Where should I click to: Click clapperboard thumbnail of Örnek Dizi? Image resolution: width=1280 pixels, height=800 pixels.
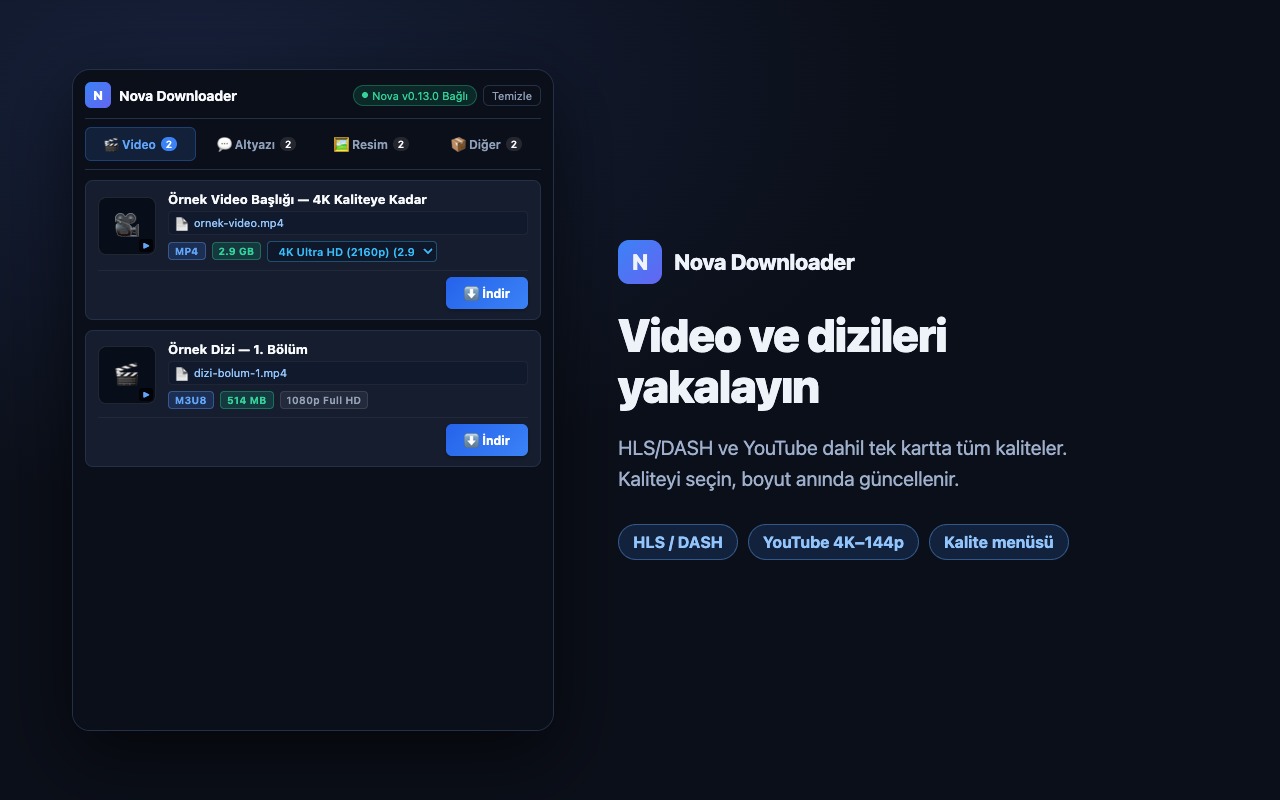(127, 375)
